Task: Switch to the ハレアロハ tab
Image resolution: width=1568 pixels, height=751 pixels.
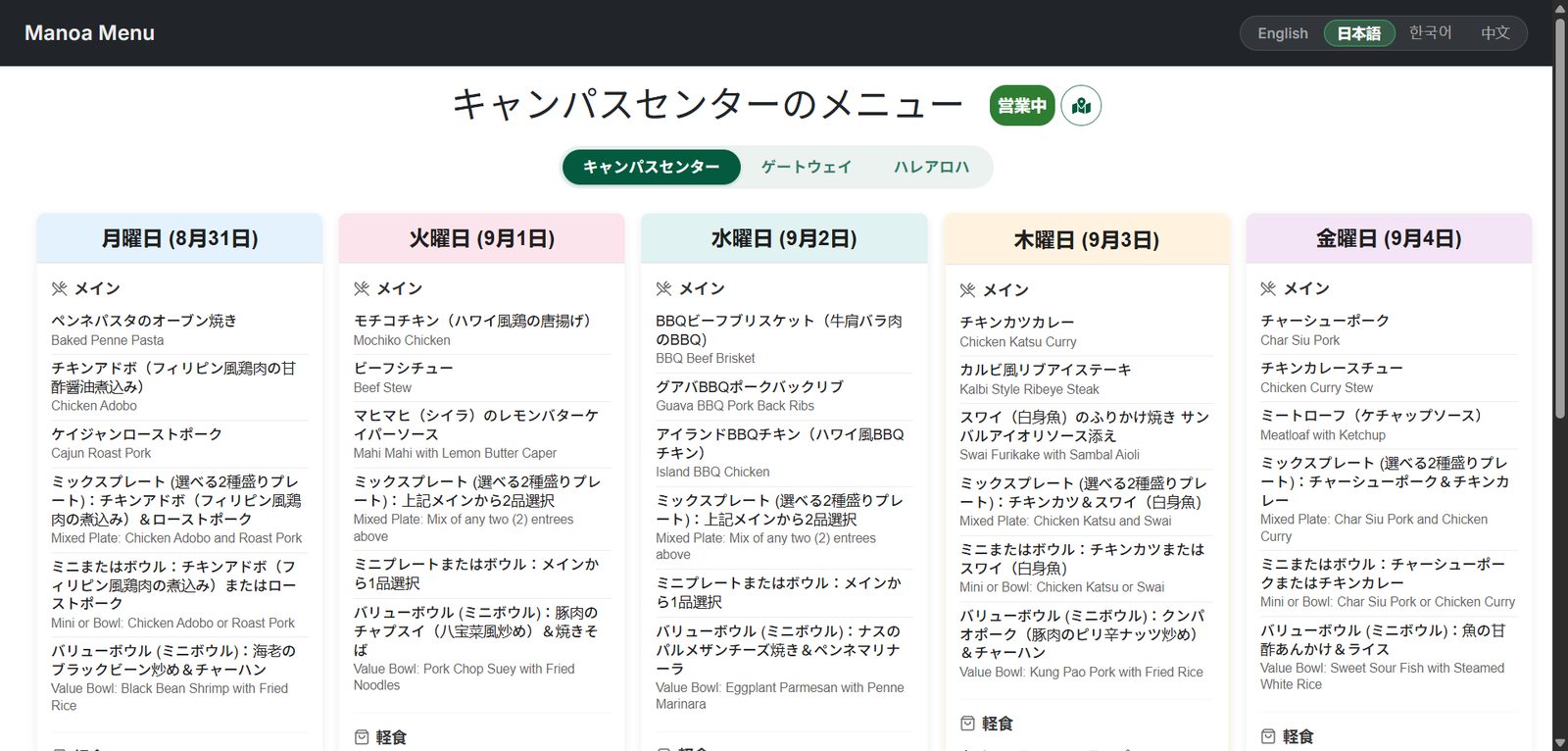Action: 931,167
